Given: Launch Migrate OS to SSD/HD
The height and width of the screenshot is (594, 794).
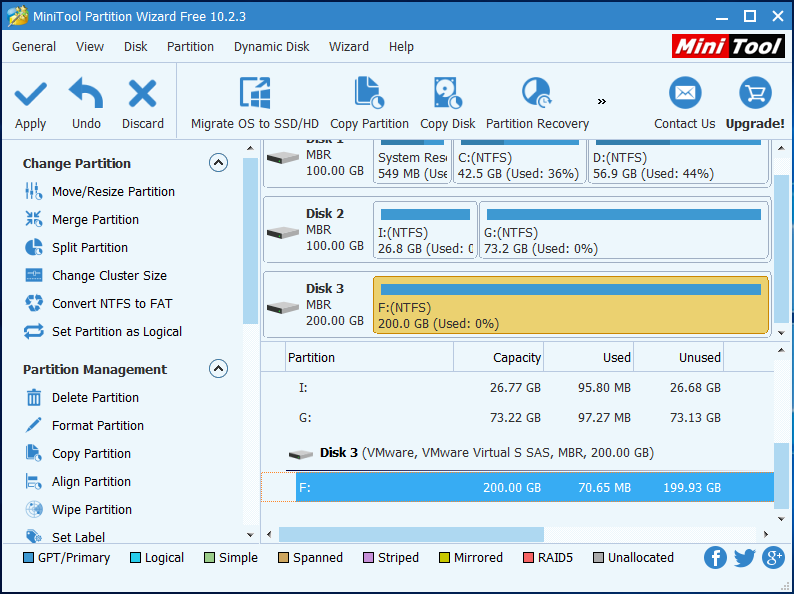Looking at the screenshot, I should [x=255, y=103].
